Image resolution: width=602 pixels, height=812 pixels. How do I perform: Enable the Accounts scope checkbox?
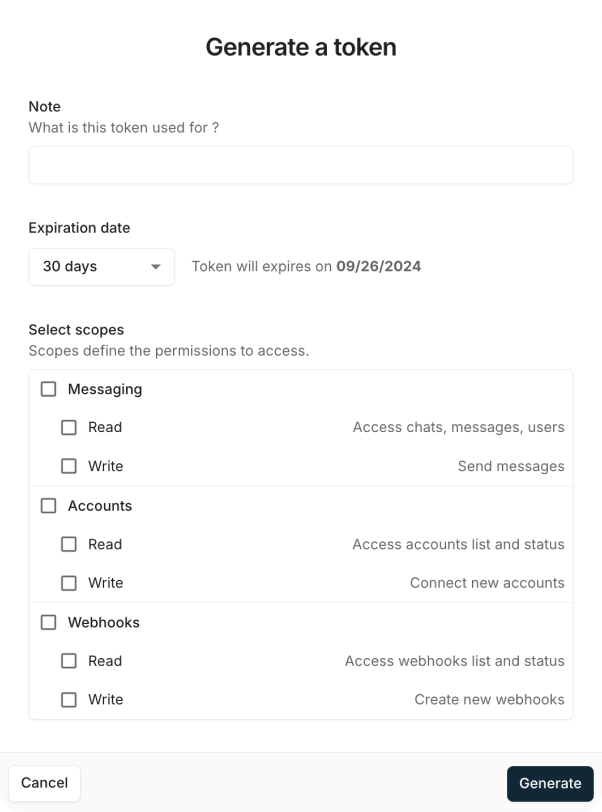point(48,506)
